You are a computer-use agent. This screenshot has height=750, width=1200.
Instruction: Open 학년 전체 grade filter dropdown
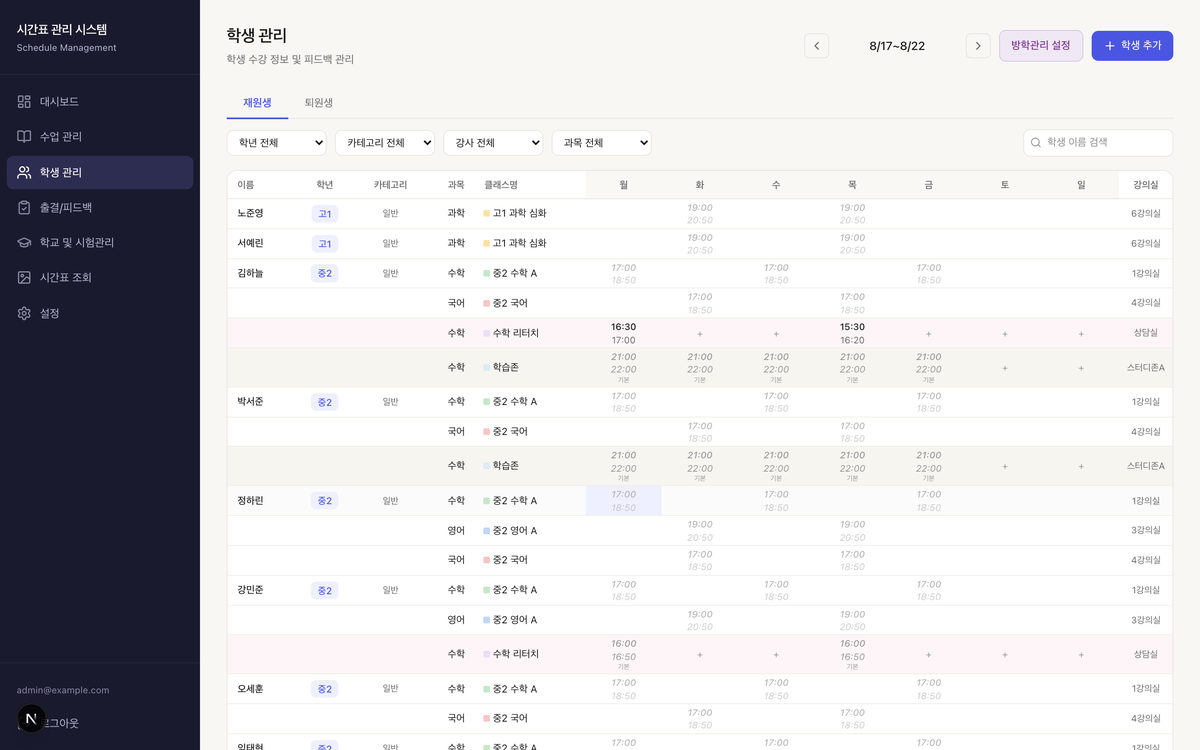click(277, 143)
